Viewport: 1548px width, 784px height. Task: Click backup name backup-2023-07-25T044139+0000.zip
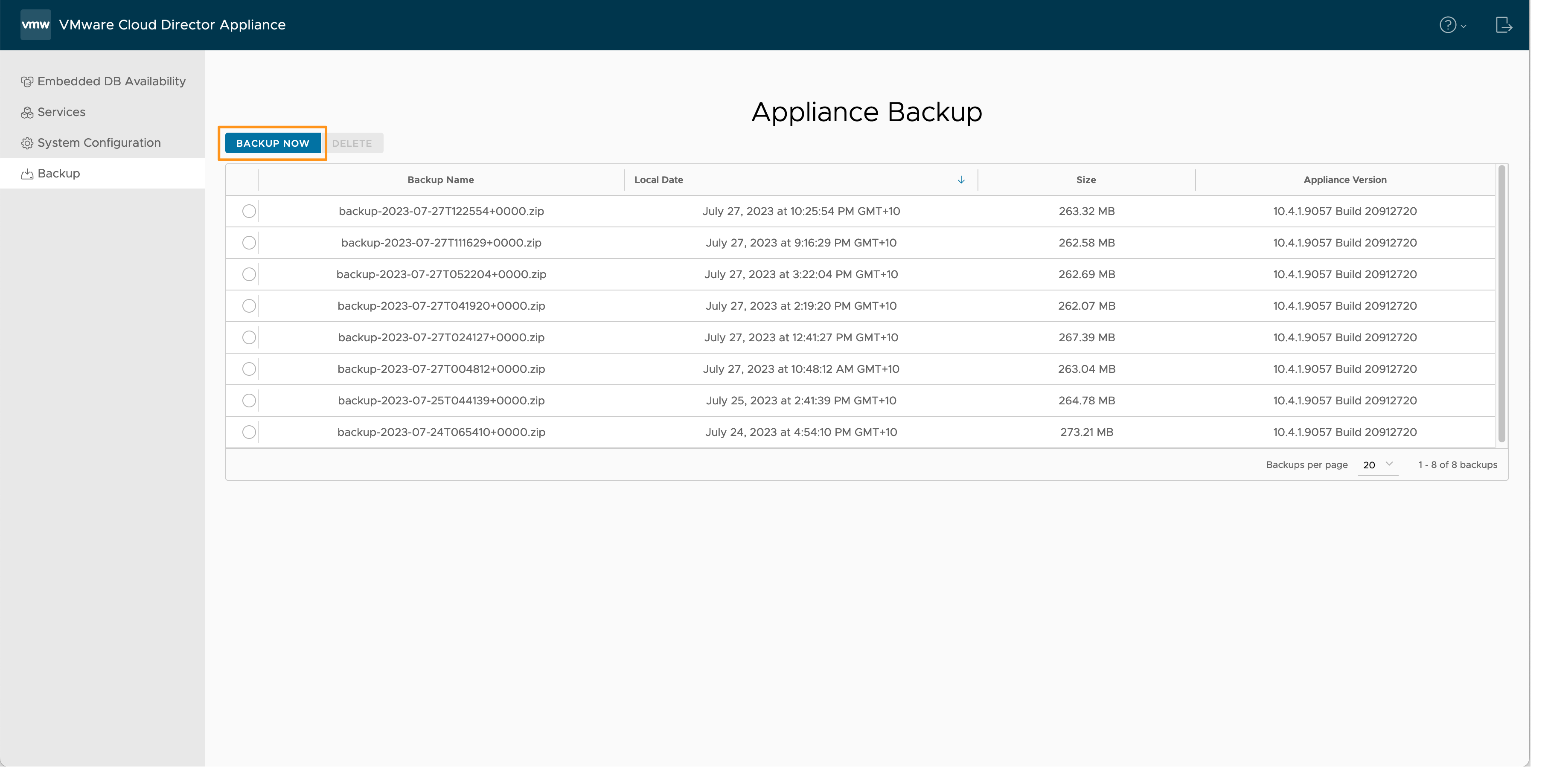click(x=441, y=400)
